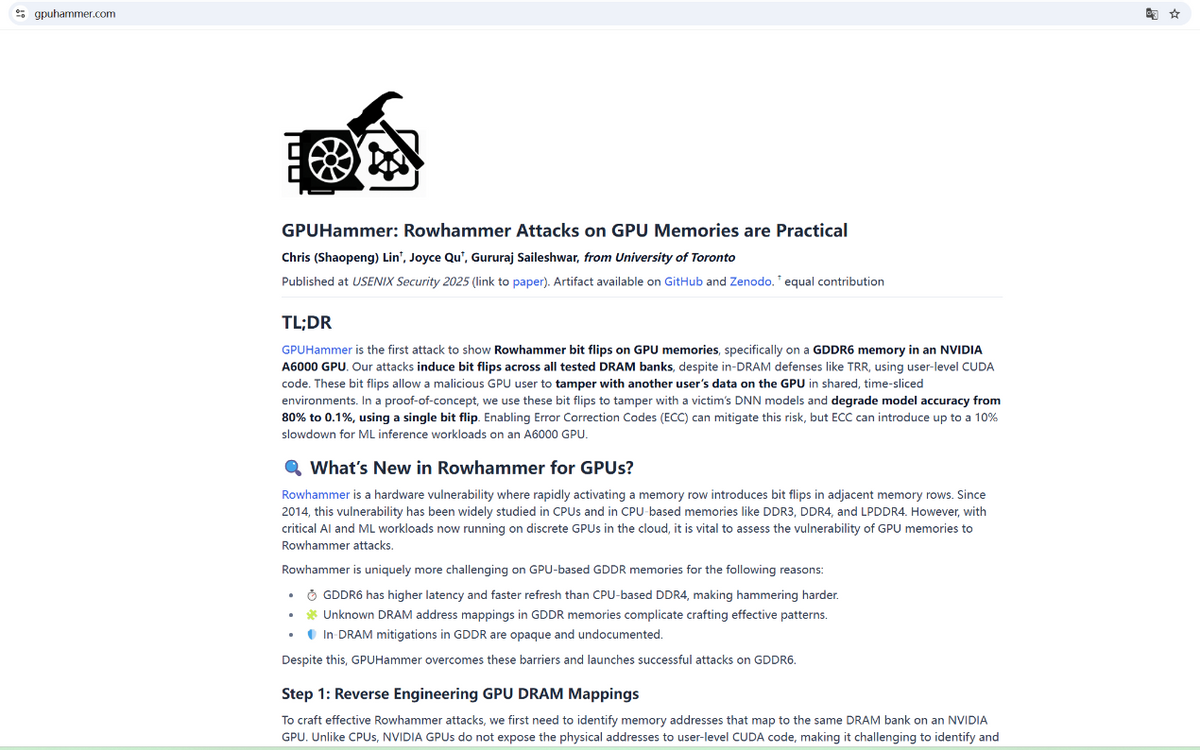Open the Zenodo artifact link

click(x=751, y=282)
